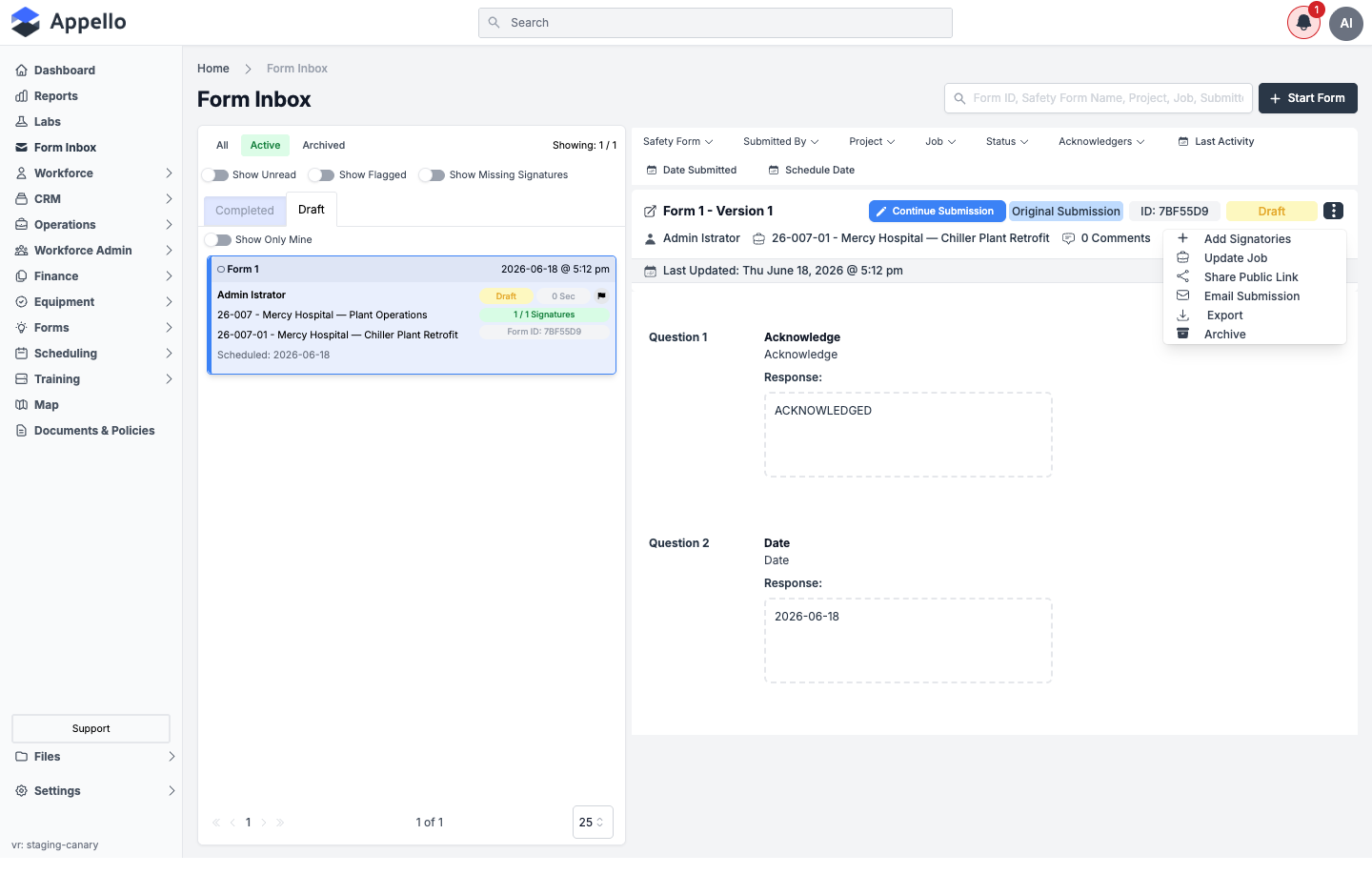Click the Dashboard home icon
The image size is (1372, 875).
(21, 71)
